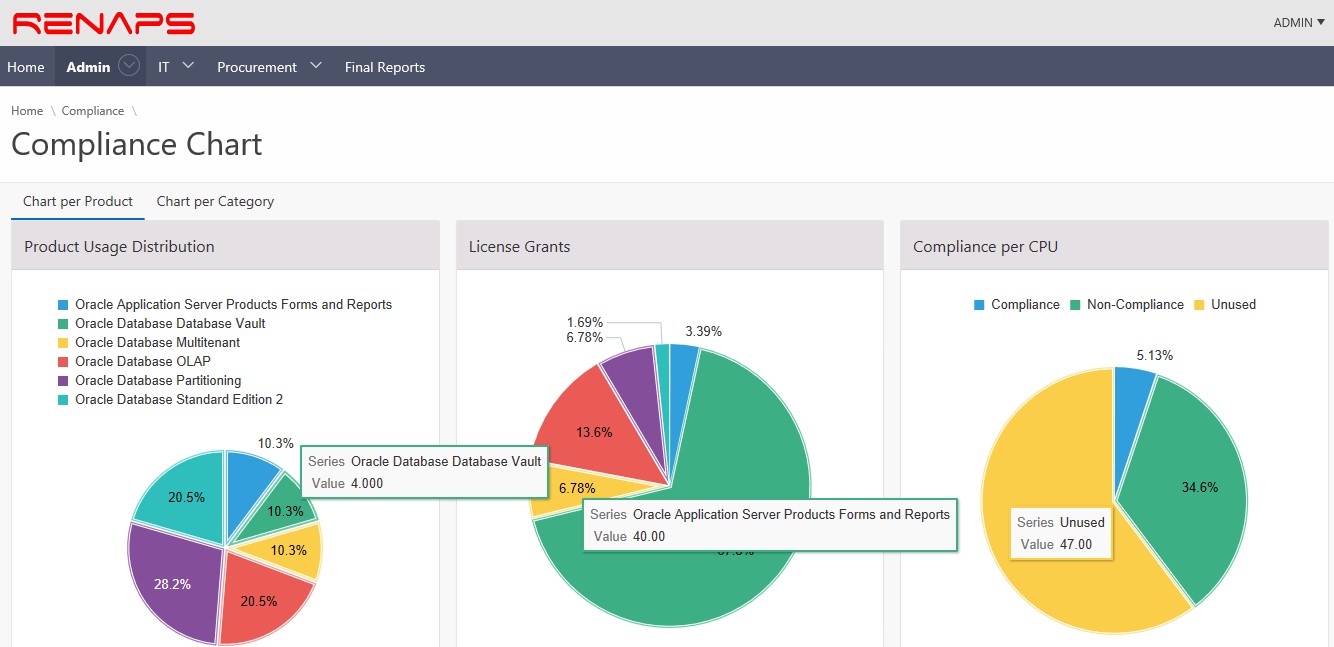Toggle Oracle Application Server Products Forms and Reports legend

coord(233,304)
